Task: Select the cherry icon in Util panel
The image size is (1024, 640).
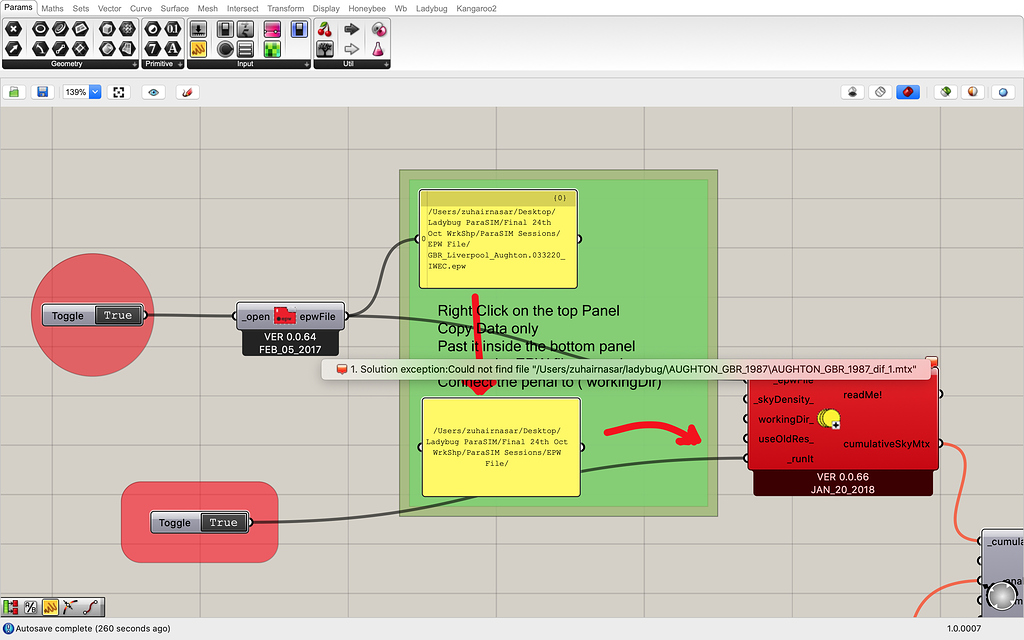Action: [x=325, y=29]
